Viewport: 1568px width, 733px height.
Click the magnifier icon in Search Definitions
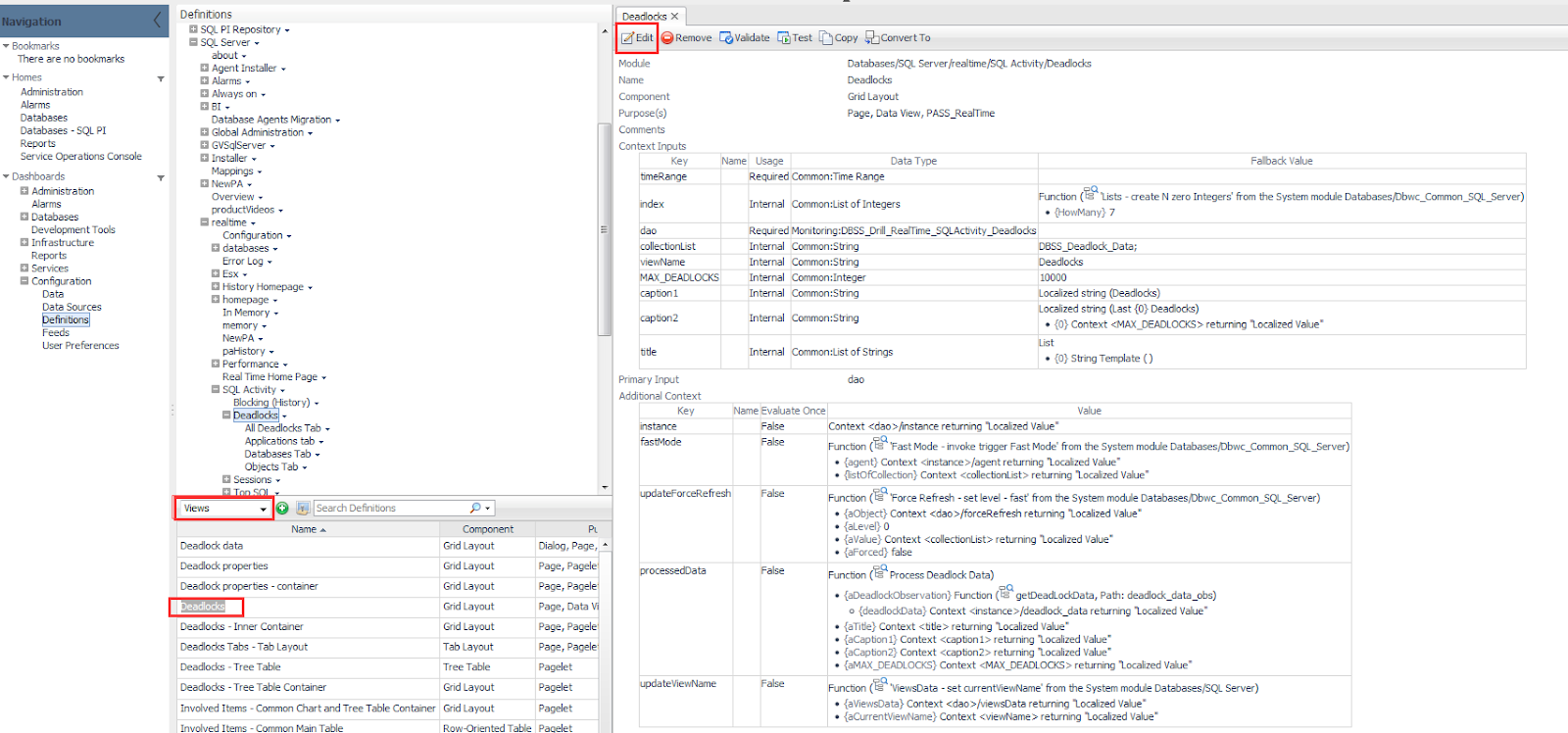pyautogui.click(x=475, y=508)
